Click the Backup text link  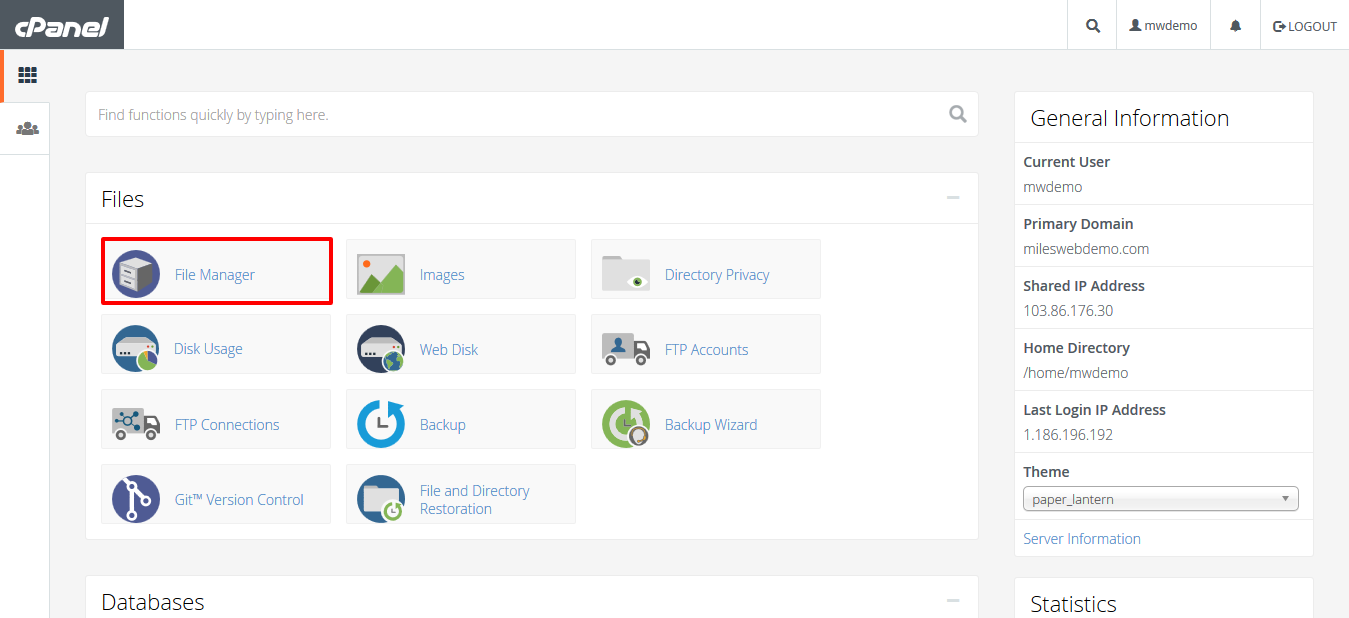[x=443, y=424]
